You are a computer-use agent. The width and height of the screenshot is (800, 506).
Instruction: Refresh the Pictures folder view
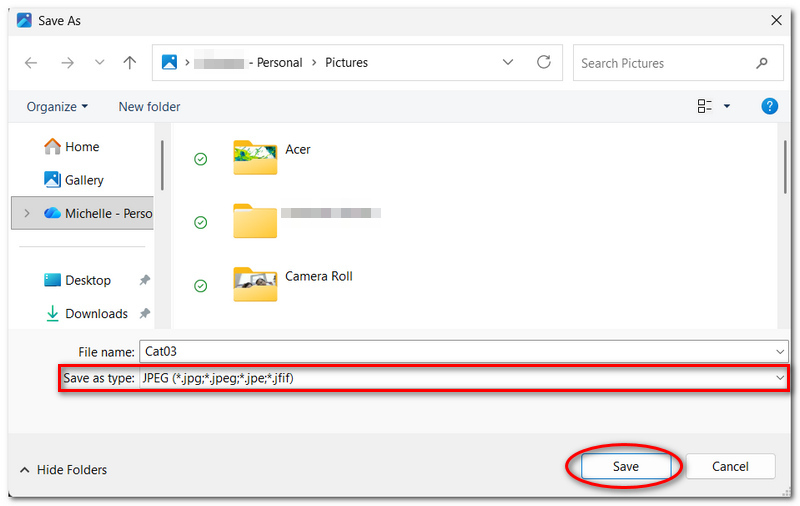pos(544,62)
